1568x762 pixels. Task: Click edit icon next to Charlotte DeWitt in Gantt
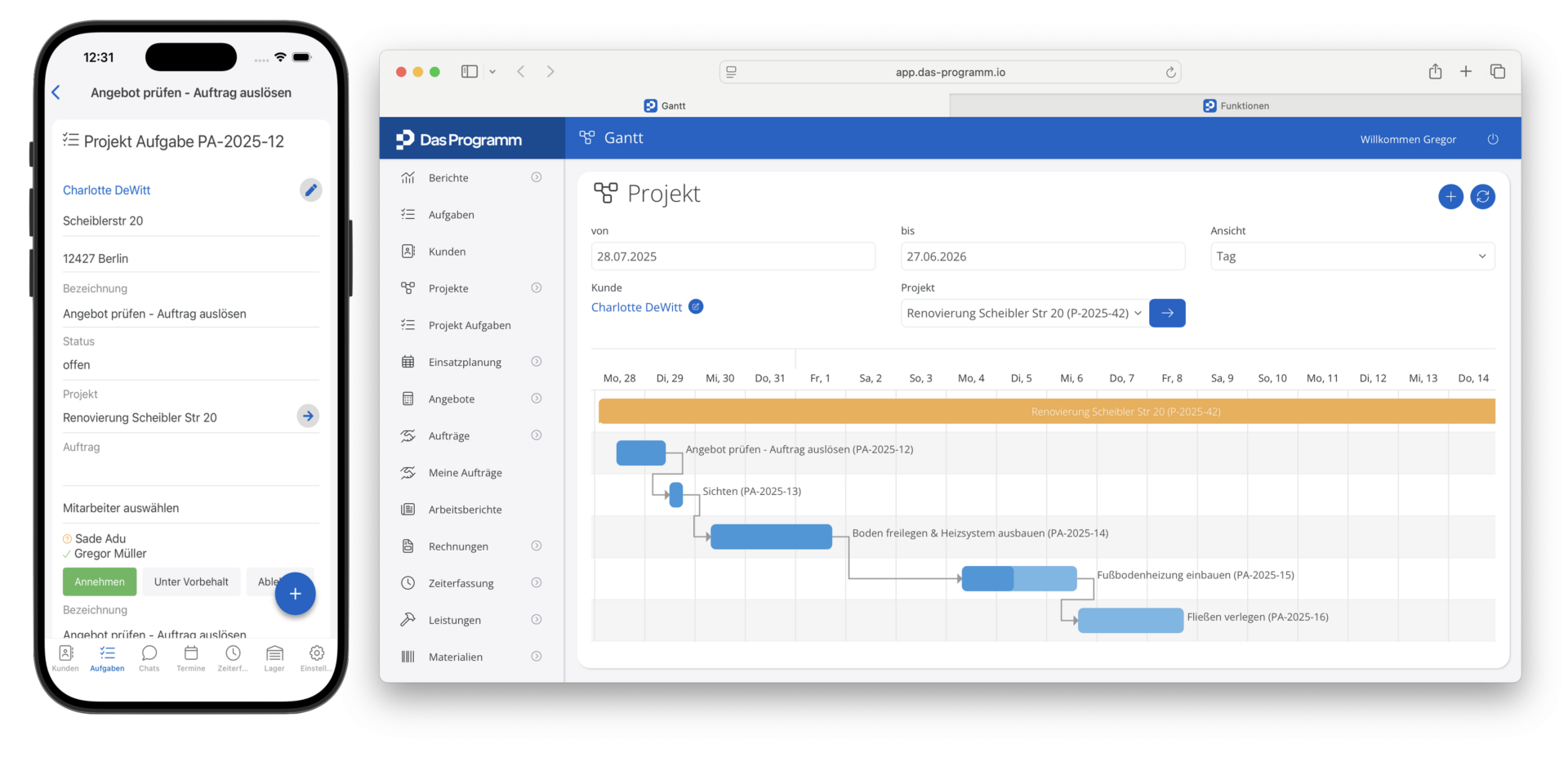[x=696, y=307]
